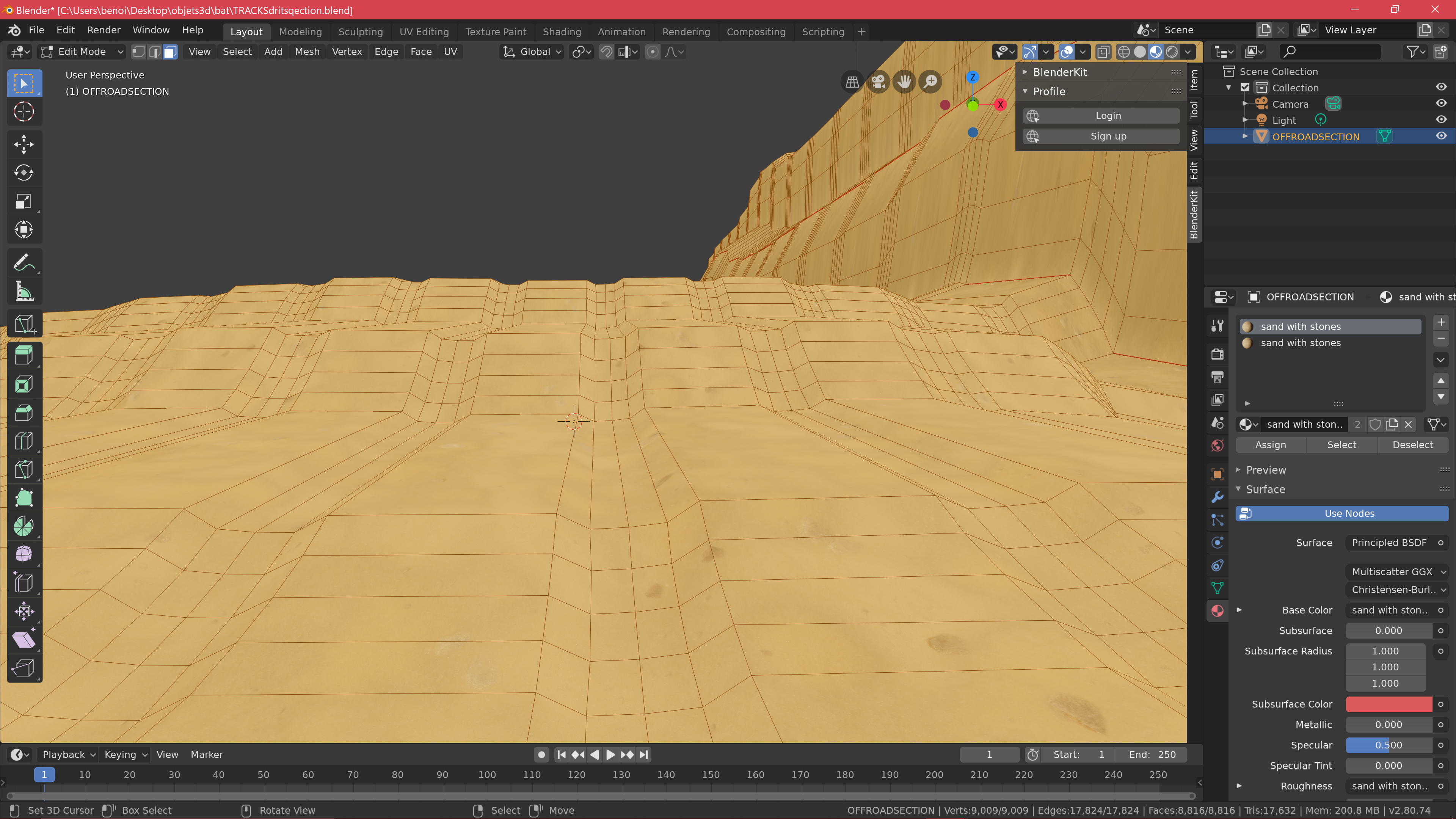Select the Knife tool
The width and height of the screenshot is (1456, 819).
(24, 469)
